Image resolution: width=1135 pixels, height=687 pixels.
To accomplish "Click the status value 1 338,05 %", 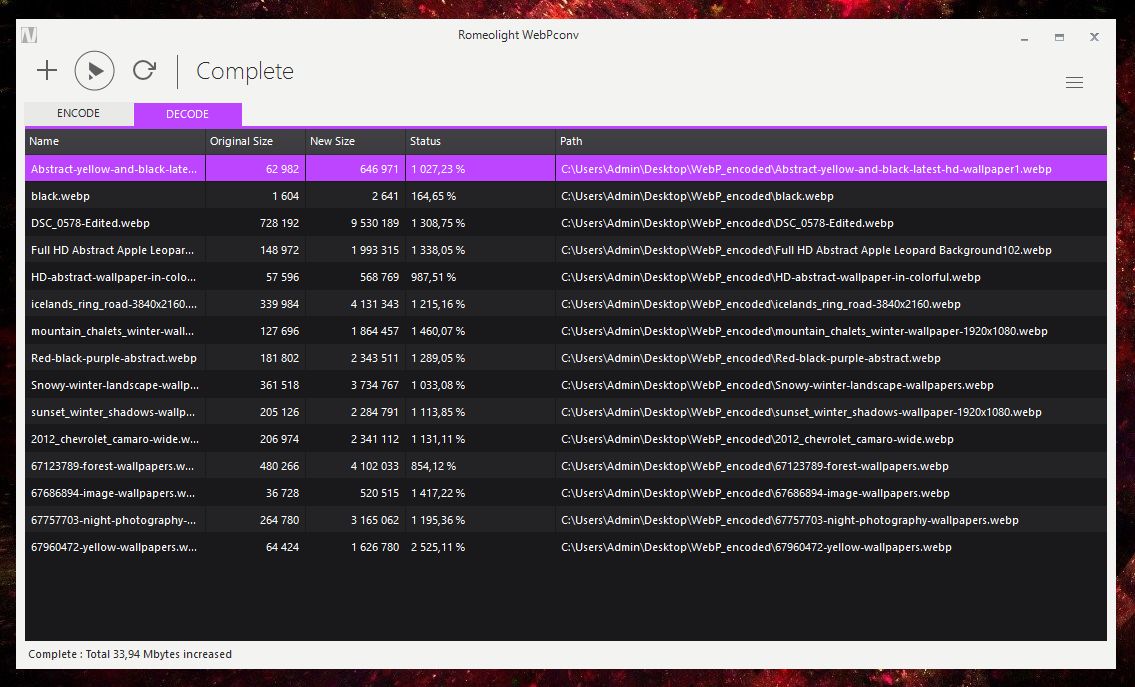I will tap(438, 250).
